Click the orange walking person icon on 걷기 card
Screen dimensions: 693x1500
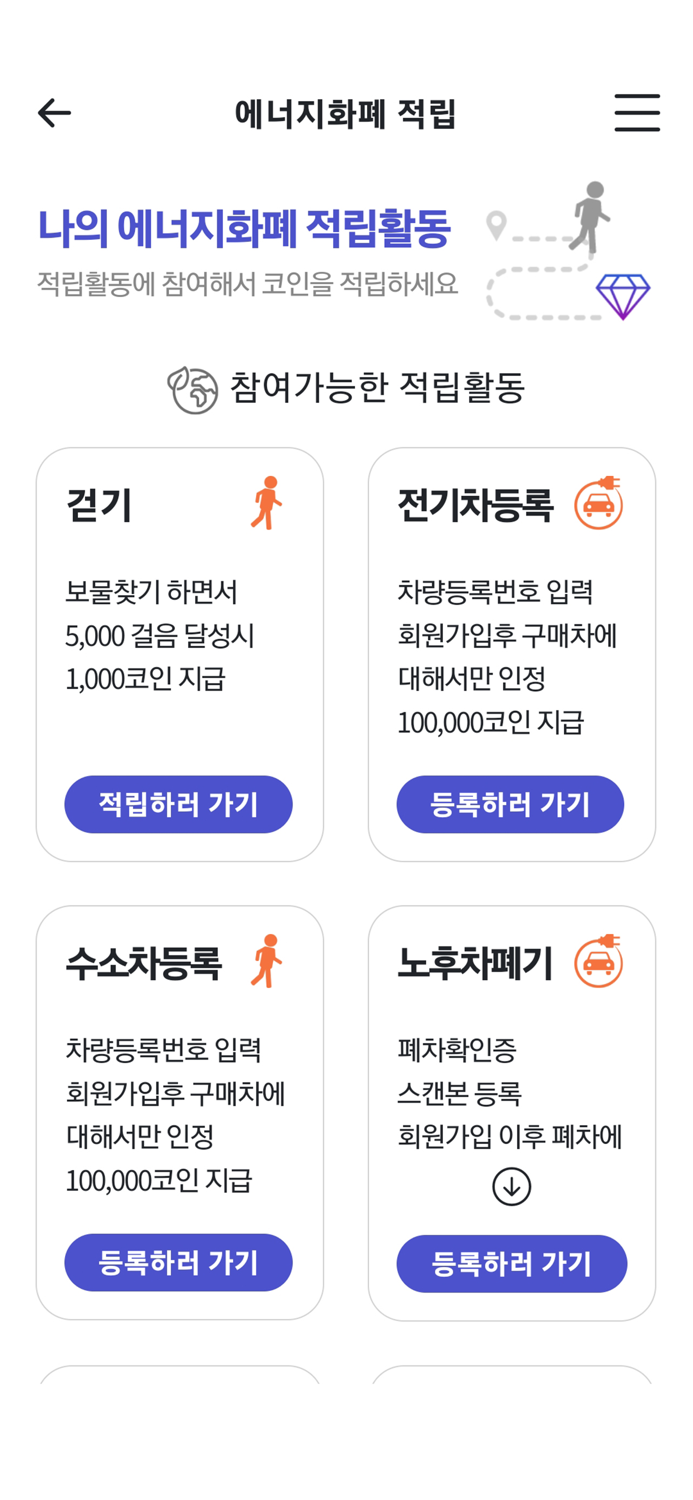pos(267,505)
